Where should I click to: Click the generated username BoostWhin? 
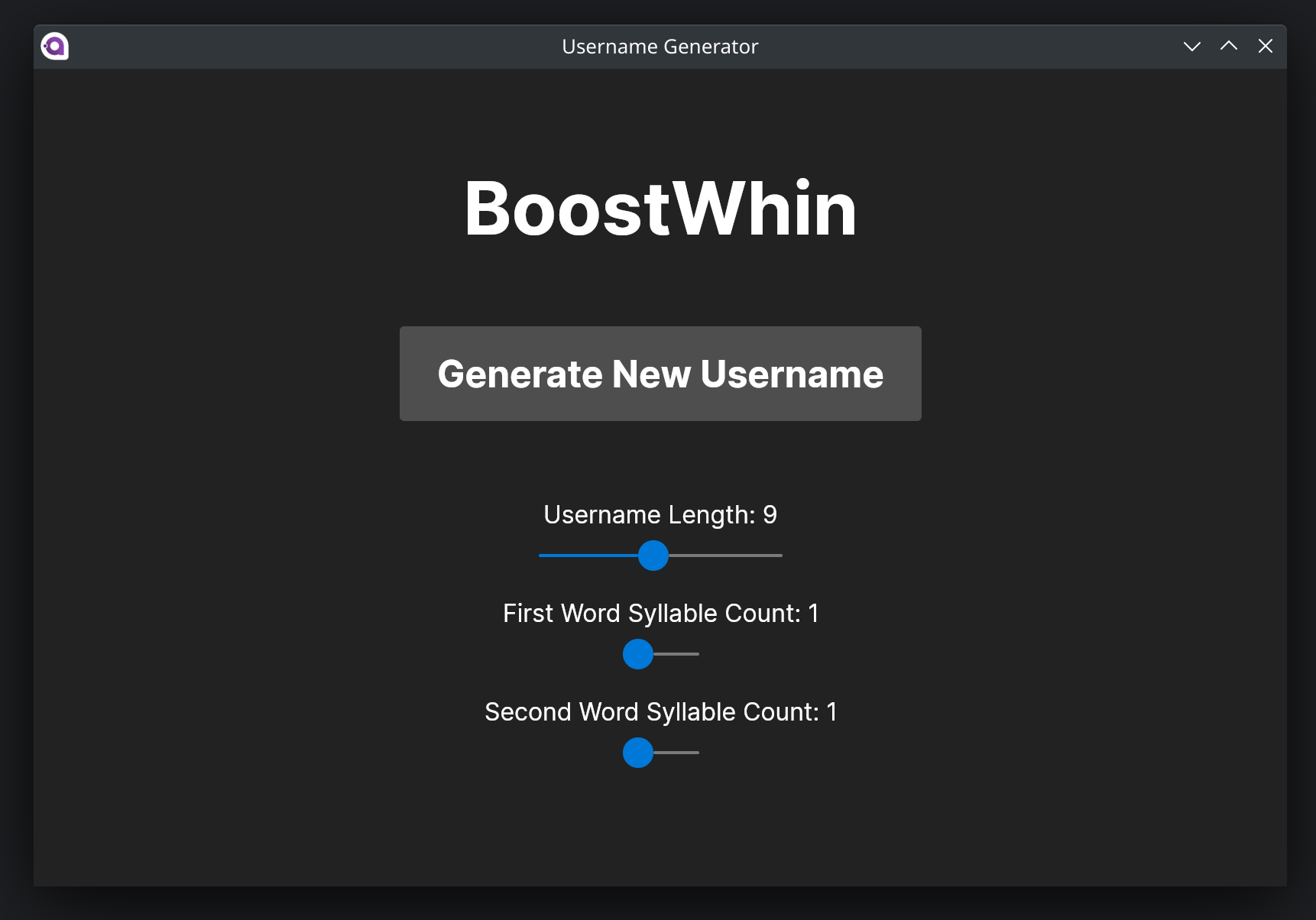pyautogui.click(x=660, y=208)
